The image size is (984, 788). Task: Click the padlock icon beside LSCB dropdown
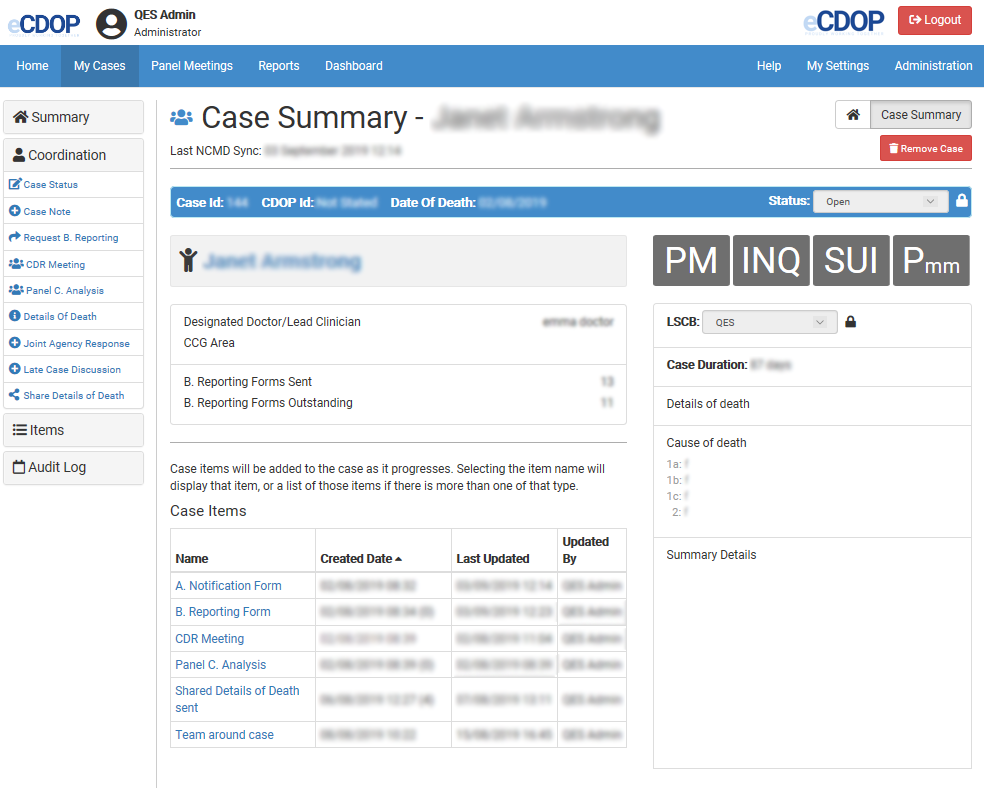coord(850,322)
